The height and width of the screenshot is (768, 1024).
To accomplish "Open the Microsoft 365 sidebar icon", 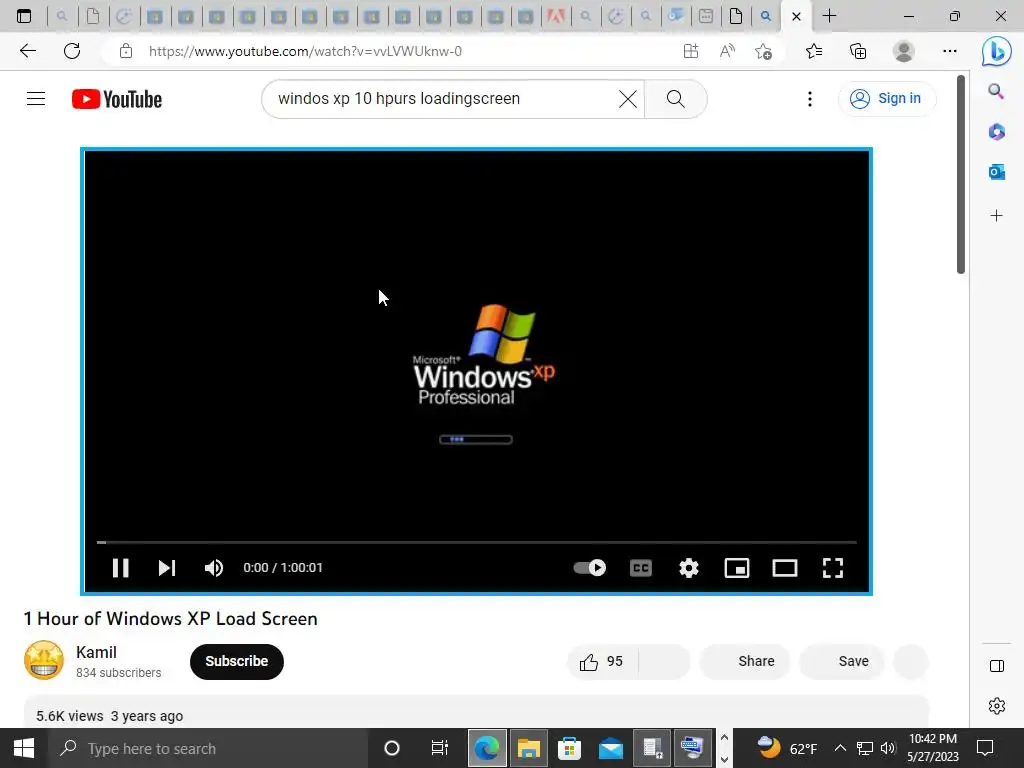I will pos(997,132).
